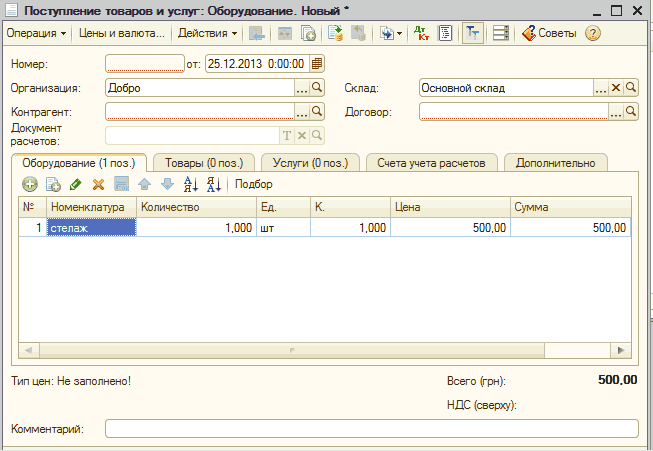The height and width of the screenshot is (451, 653).
Task: Switch to the Товары (0 поз.) tab
Action: pyautogui.click(x=203, y=163)
